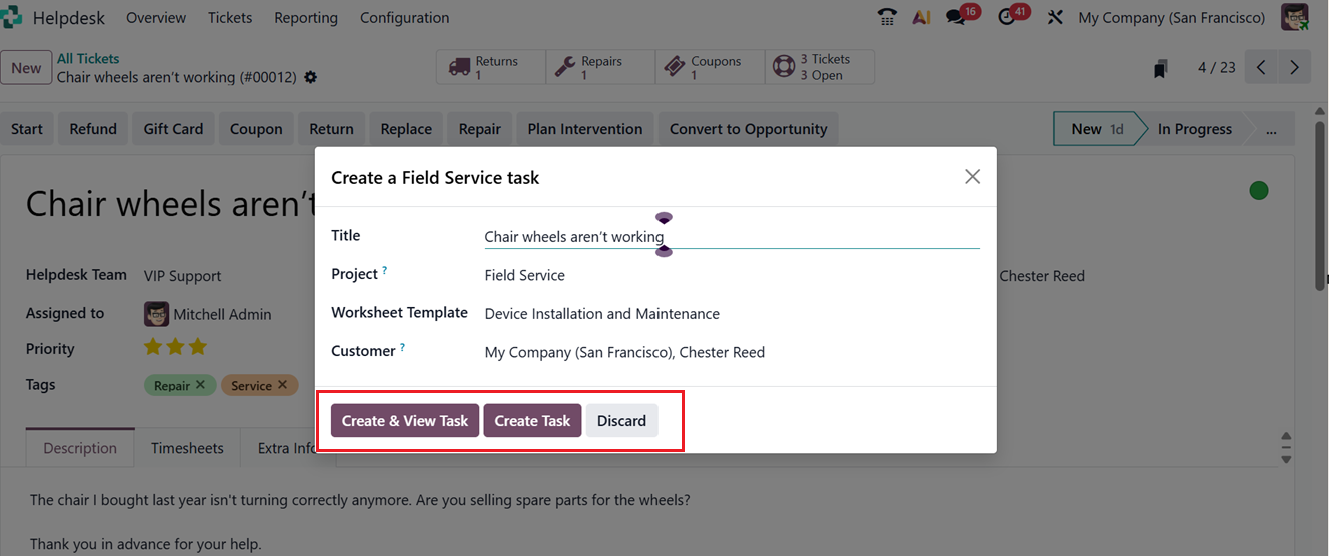Open the Reporting menu
Image resolution: width=1329 pixels, height=556 pixels.
[306, 17]
